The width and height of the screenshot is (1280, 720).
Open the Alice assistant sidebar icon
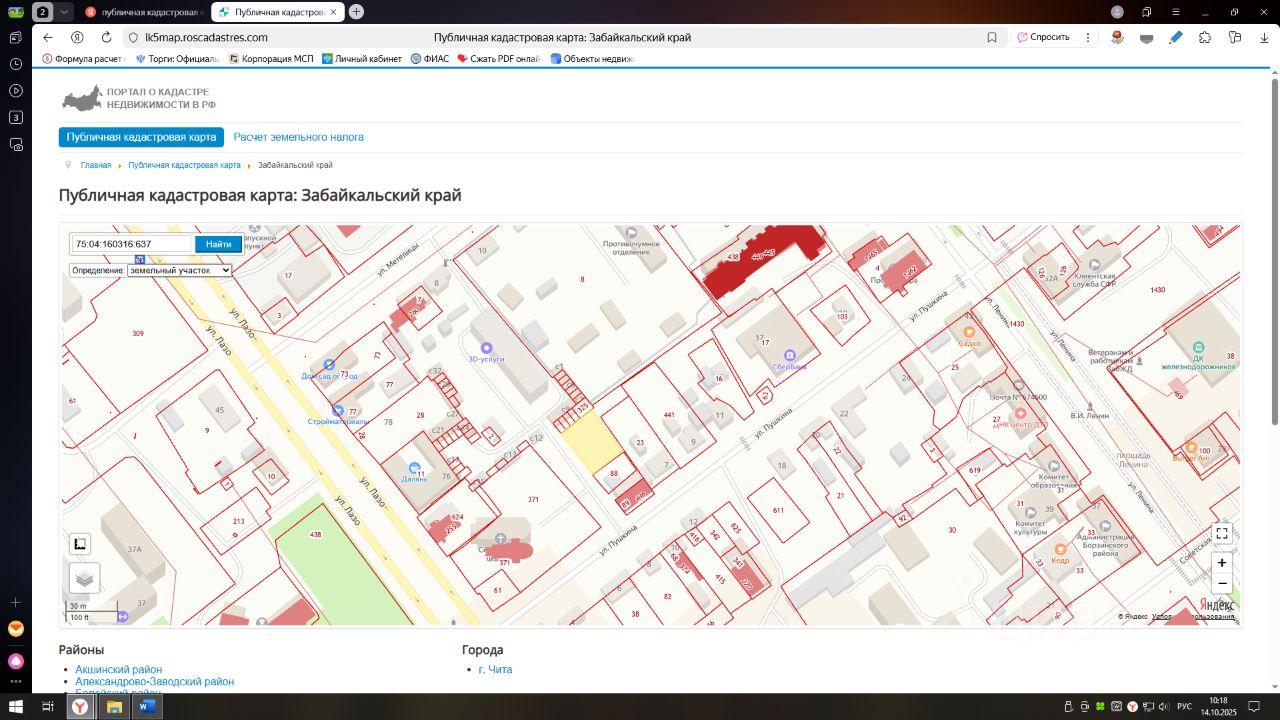tap(16, 661)
